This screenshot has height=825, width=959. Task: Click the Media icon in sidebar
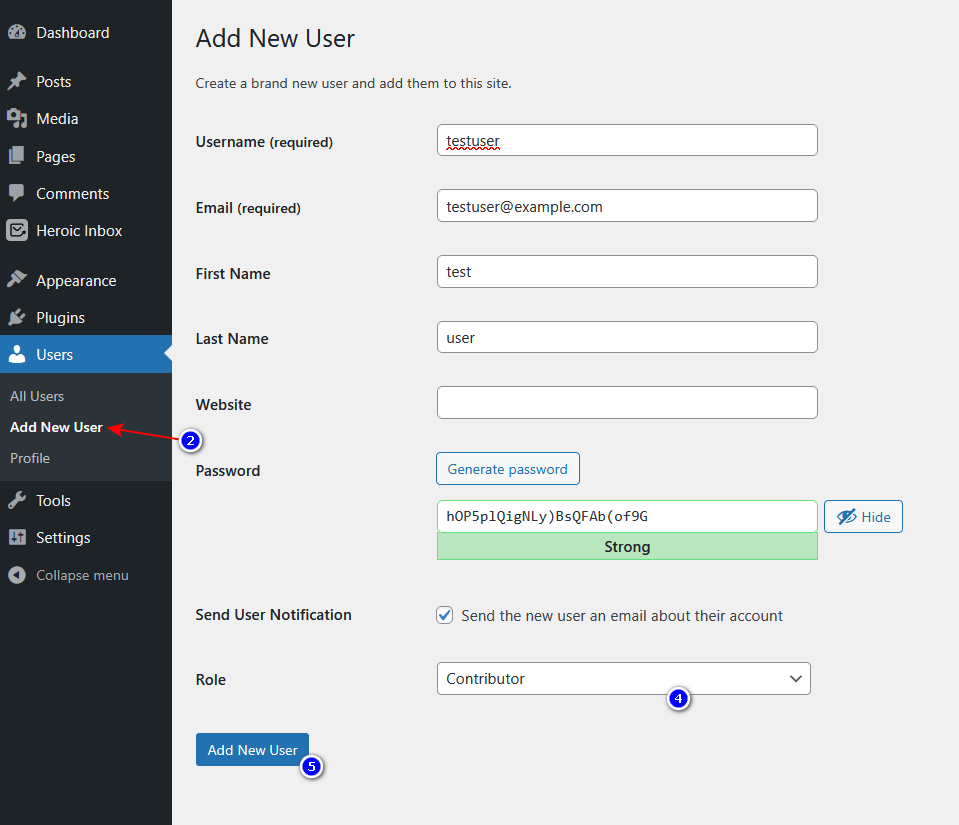17,119
